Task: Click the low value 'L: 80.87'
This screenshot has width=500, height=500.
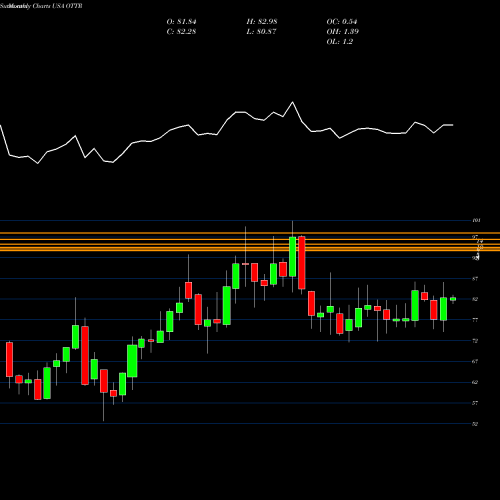Action: click(x=261, y=32)
